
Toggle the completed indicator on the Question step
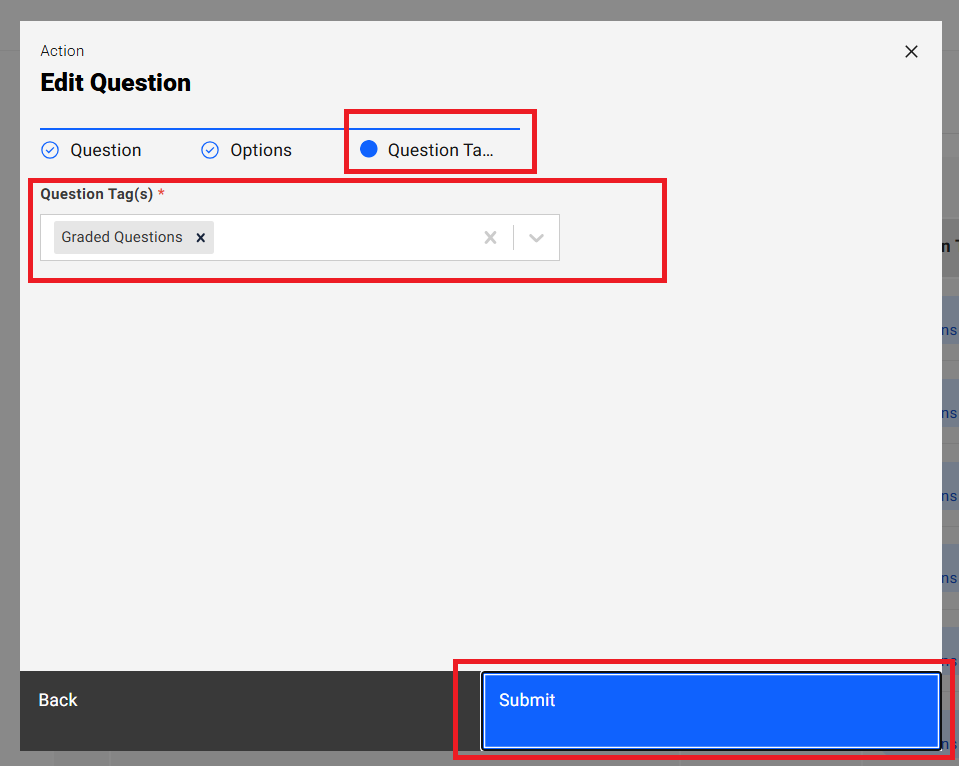tap(50, 149)
